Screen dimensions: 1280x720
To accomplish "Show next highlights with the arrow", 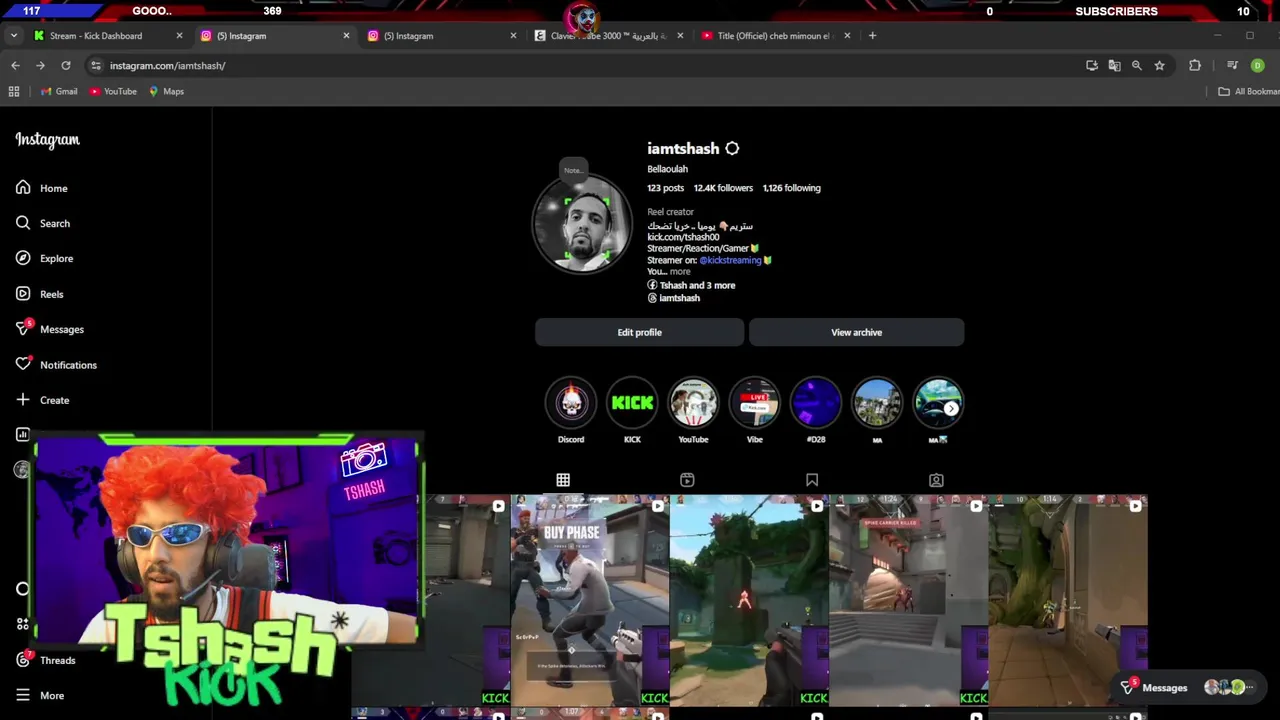I will (x=951, y=408).
